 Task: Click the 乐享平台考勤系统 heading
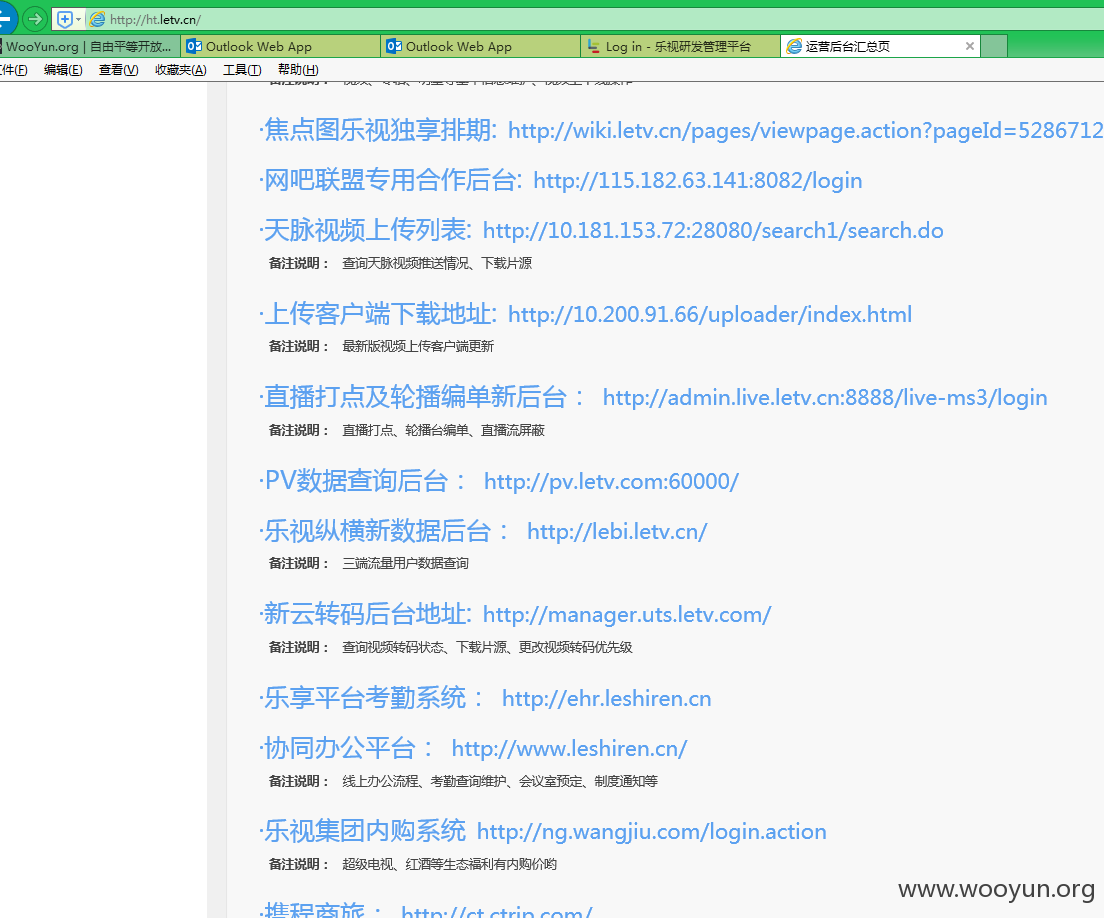(372, 698)
